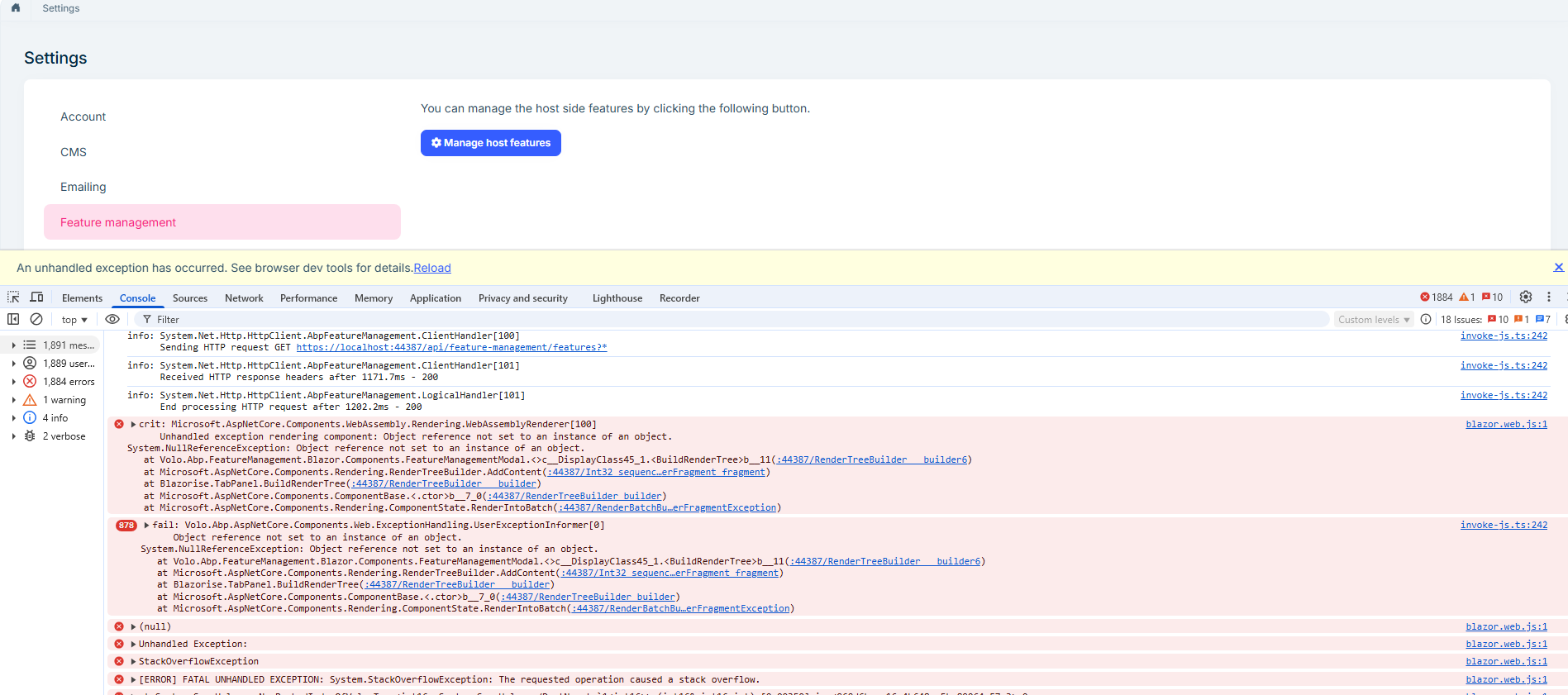Open the 1 orange breaking-change issue badge
Screen dimensions: 1568x695
point(1522,319)
